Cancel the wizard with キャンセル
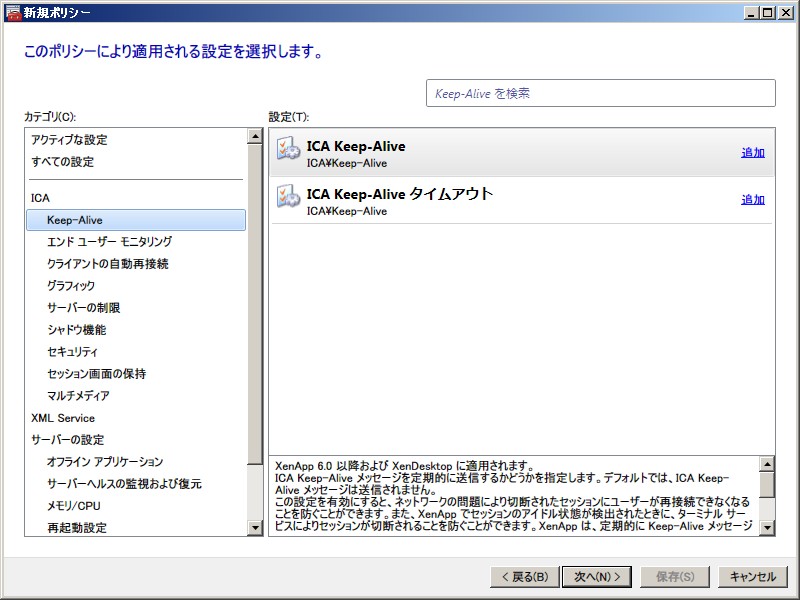 [752, 577]
